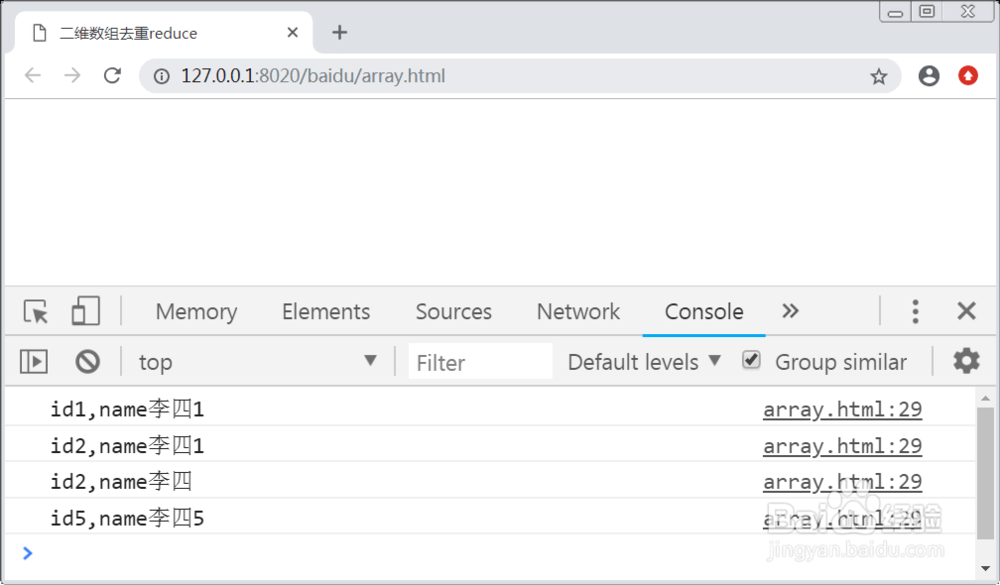Open the Chrome profile avatar icon

click(x=929, y=76)
